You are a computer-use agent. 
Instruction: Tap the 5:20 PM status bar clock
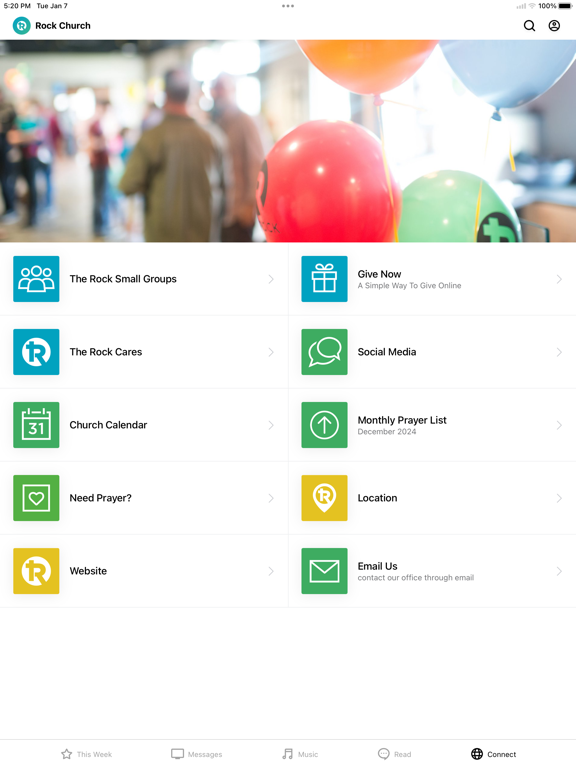17,6
